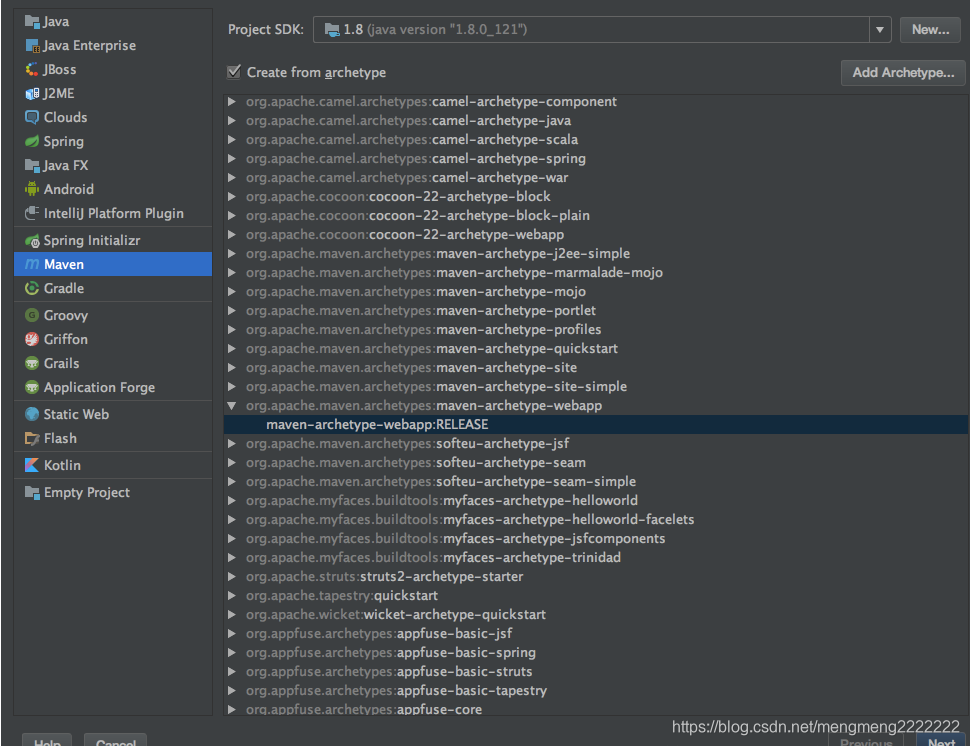
Task: Select Java Enterprise project type
Action: coord(113,46)
